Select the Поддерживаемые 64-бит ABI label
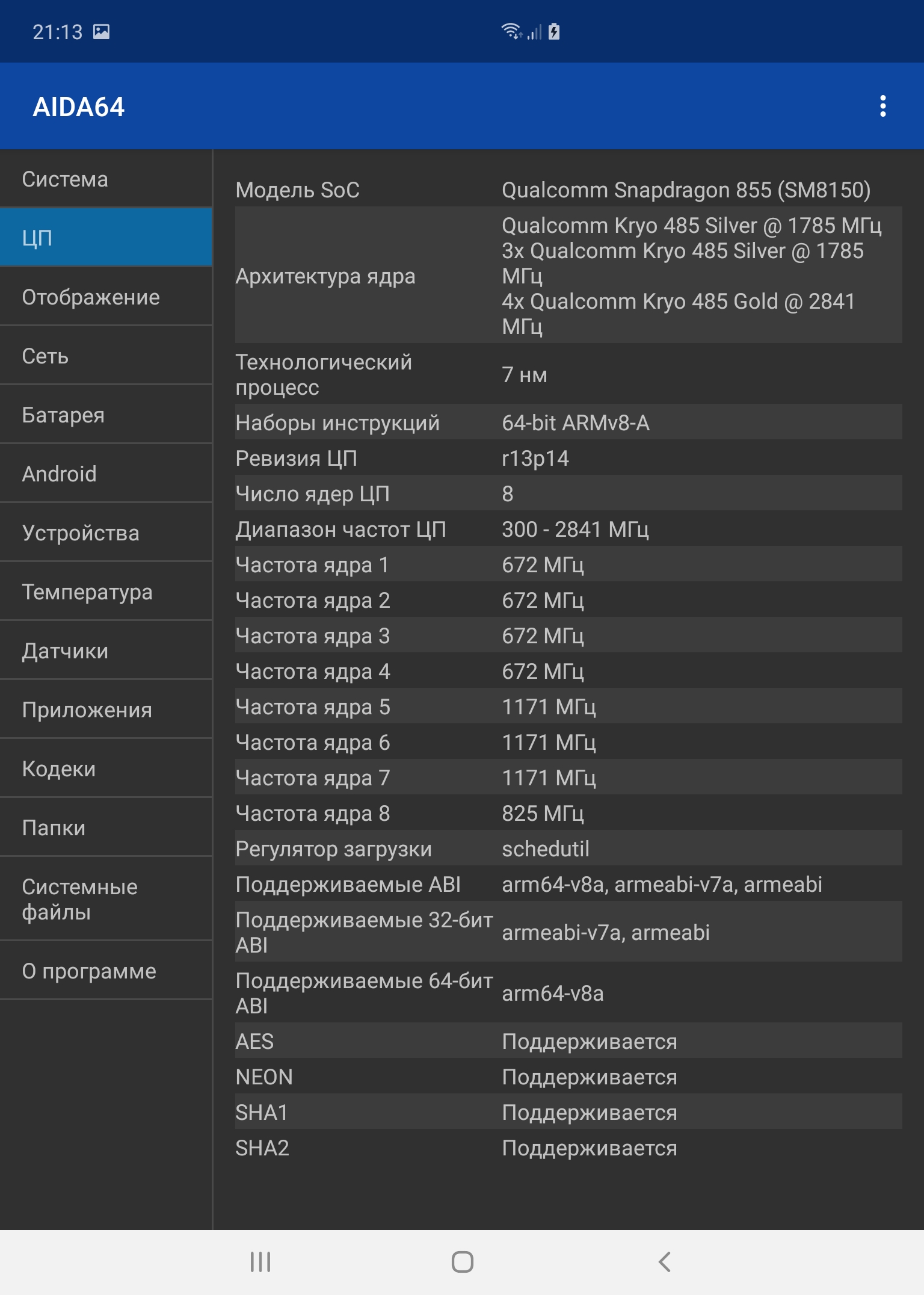This screenshot has width=924, height=1295. coord(364,993)
